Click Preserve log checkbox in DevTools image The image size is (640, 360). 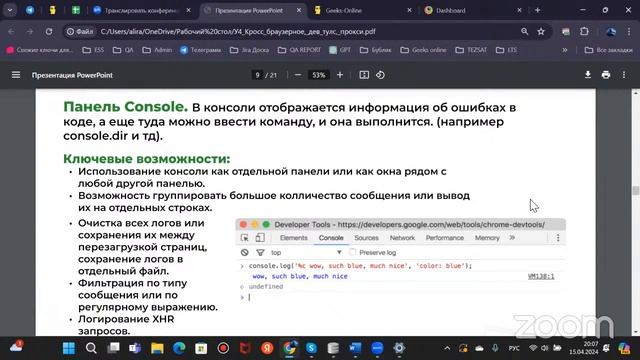(x=353, y=252)
